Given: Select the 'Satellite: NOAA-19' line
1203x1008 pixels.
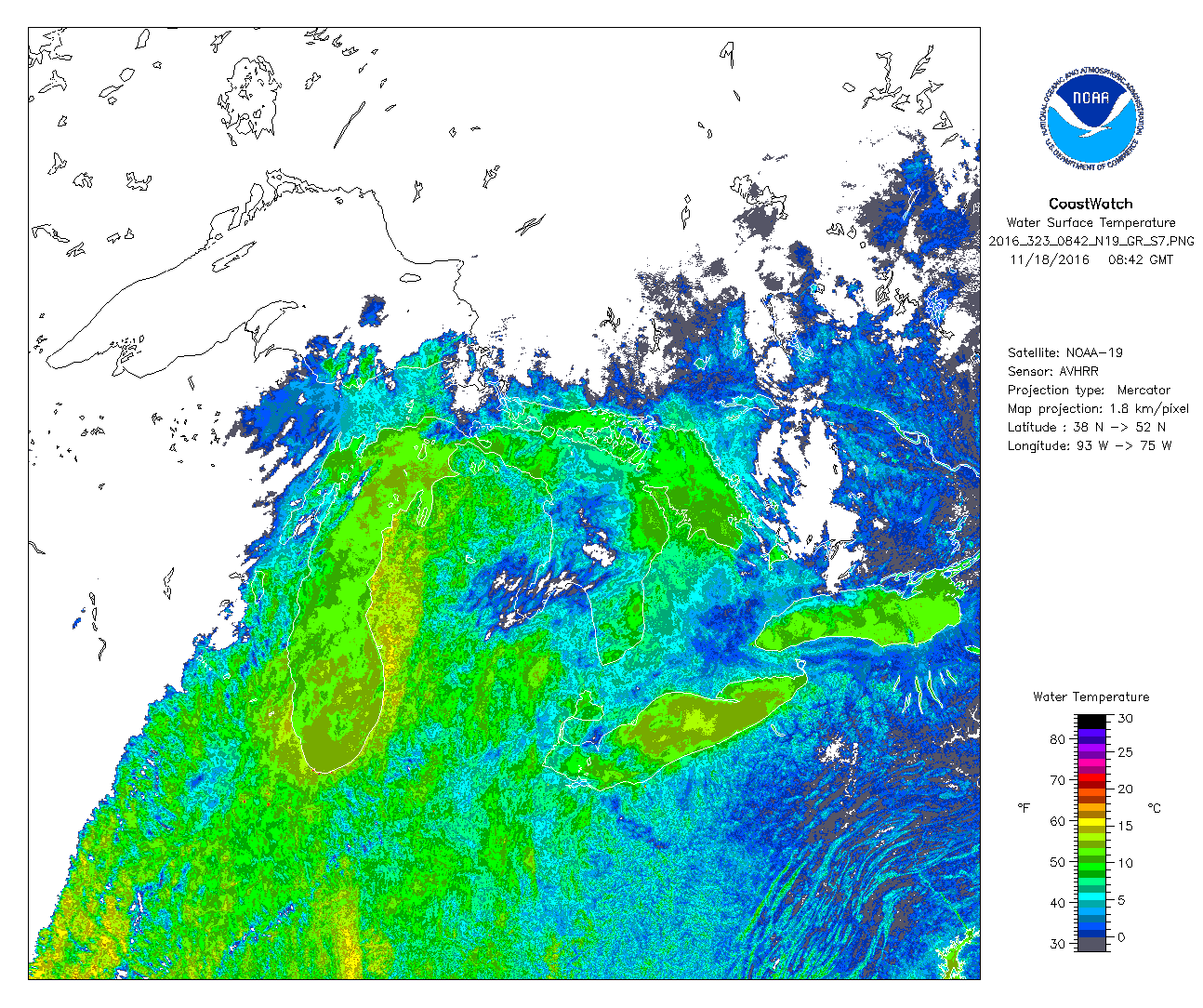Looking at the screenshot, I should coord(1065,353).
